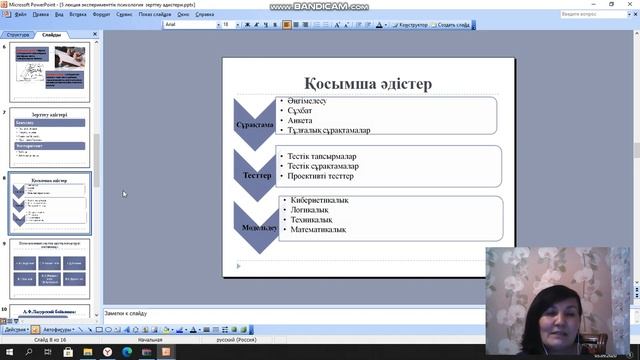Decrease indent level
Screen dimensions: 640x360
tap(359, 25)
